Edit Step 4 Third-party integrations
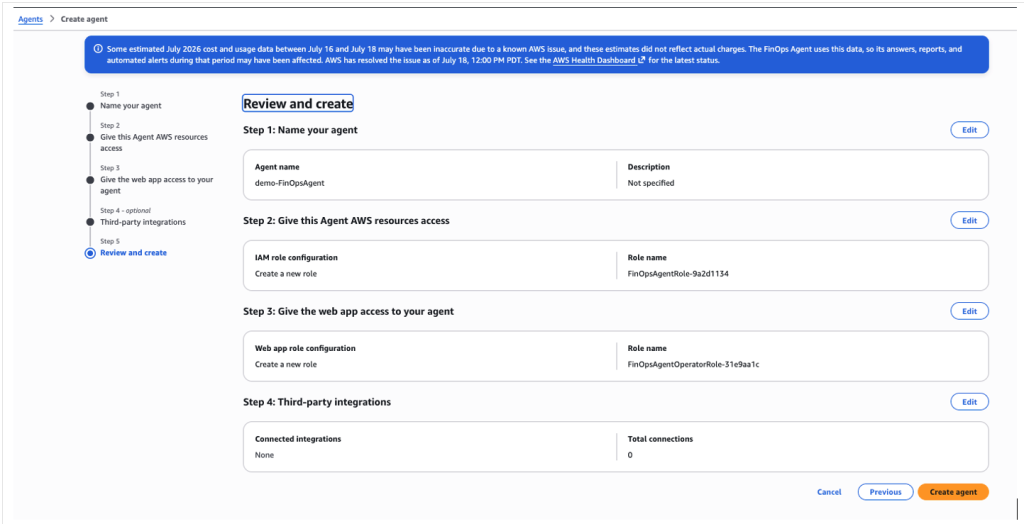The height and width of the screenshot is (524, 1024). tap(969, 402)
